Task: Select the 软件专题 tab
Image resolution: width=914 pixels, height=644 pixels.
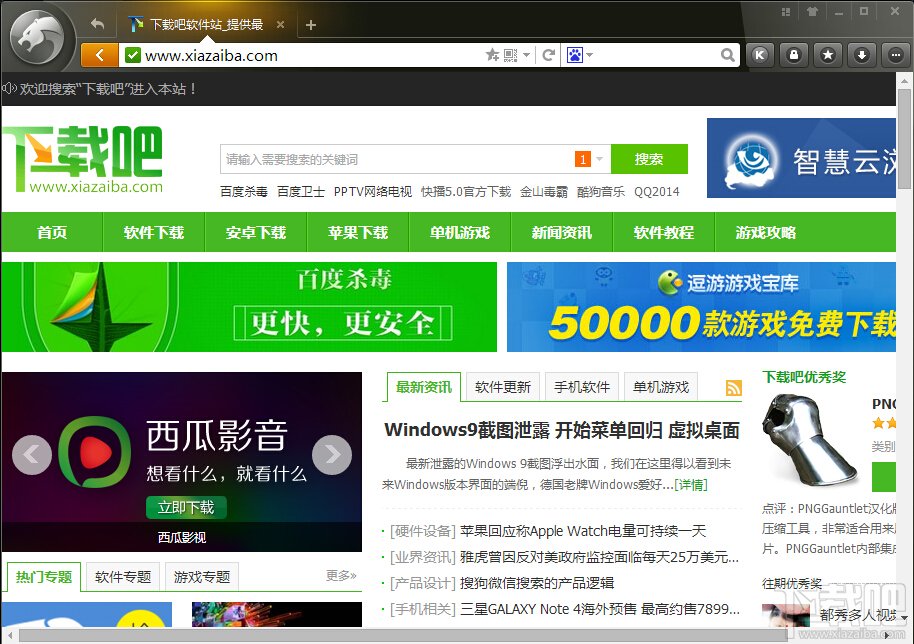Action: (x=123, y=577)
